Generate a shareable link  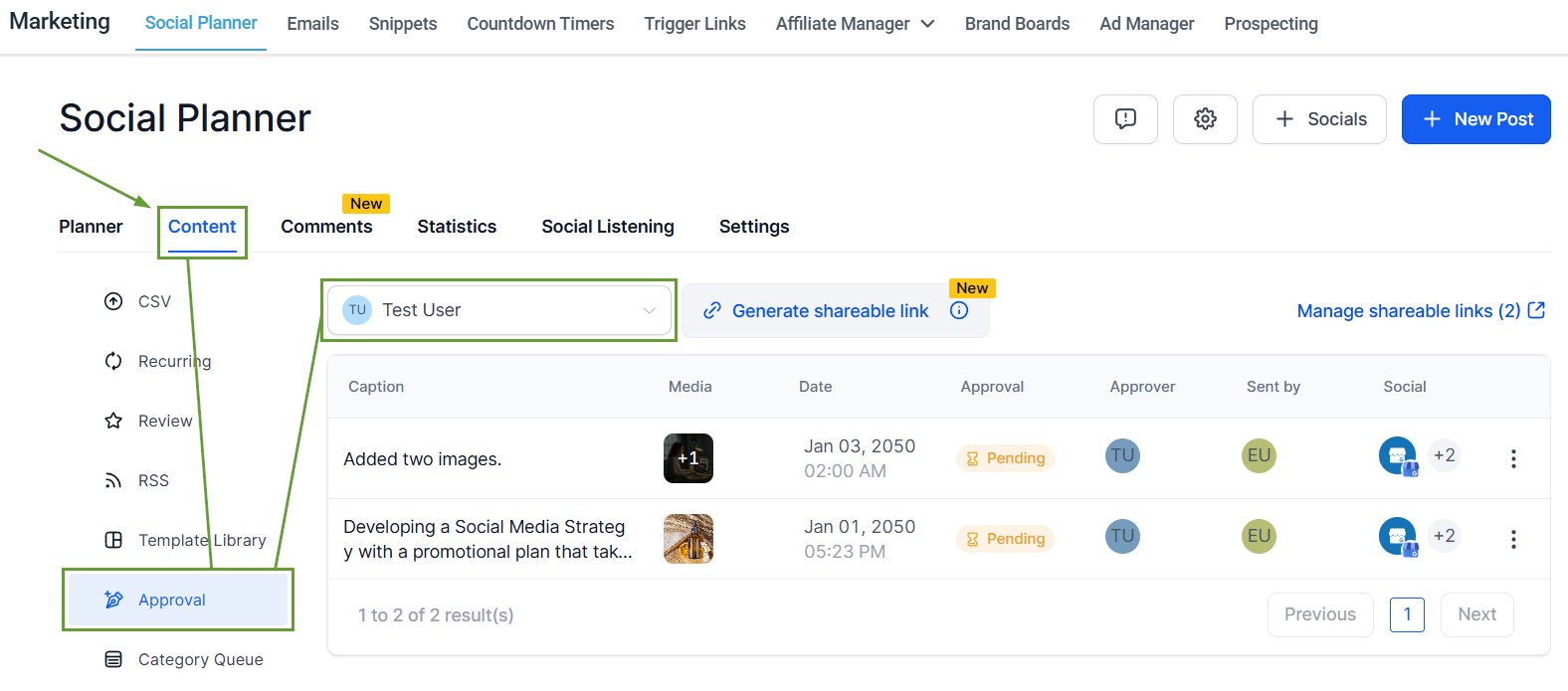point(818,311)
